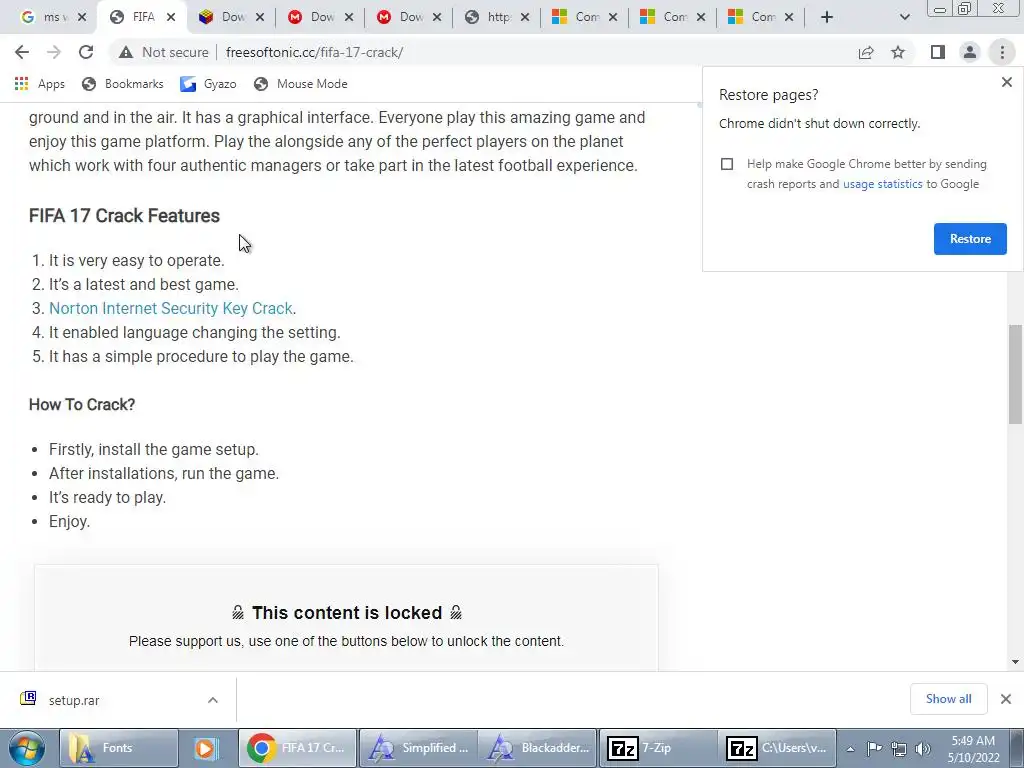
Task: Close the FIFA tab
Action: point(170,17)
